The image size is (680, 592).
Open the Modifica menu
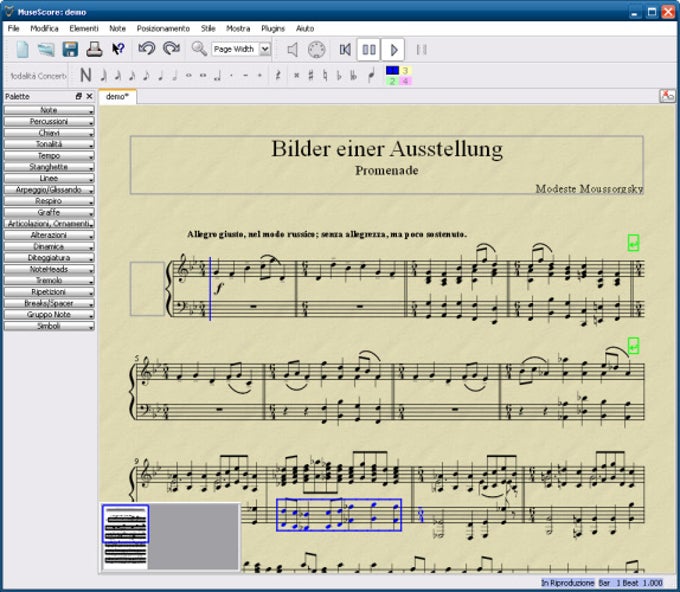[x=44, y=29]
